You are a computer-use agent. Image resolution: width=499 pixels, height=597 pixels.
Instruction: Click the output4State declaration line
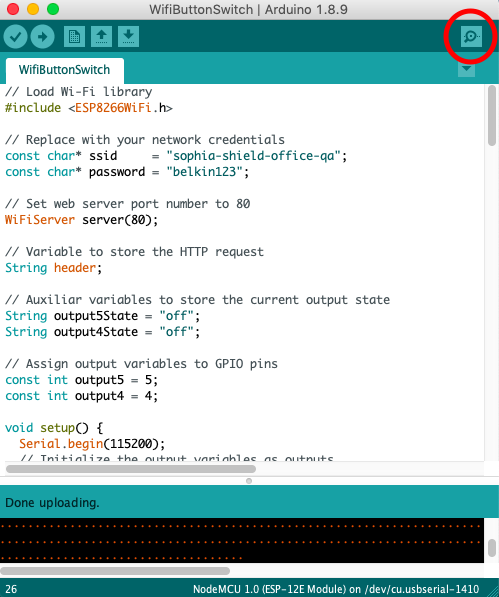click(x=102, y=332)
